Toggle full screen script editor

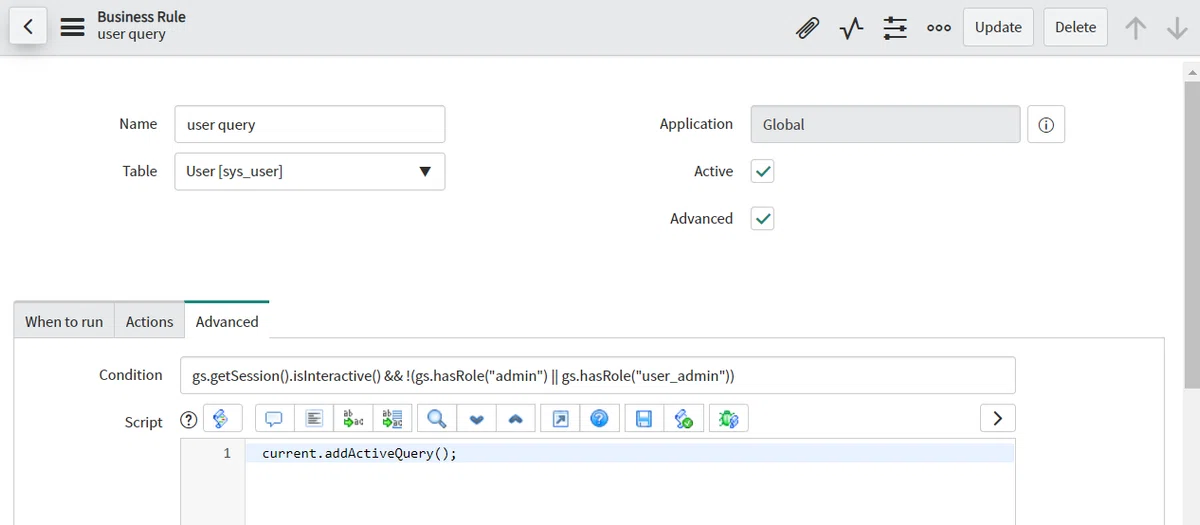click(x=560, y=419)
